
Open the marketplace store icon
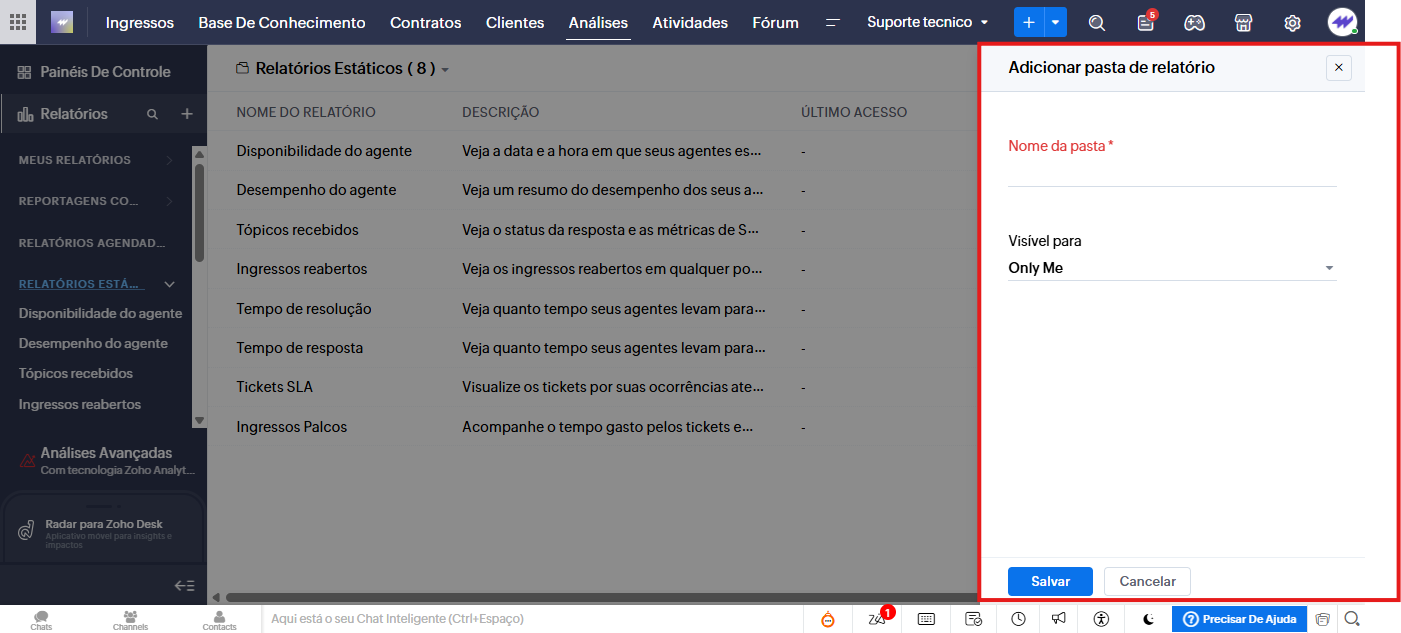click(x=1243, y=23)
